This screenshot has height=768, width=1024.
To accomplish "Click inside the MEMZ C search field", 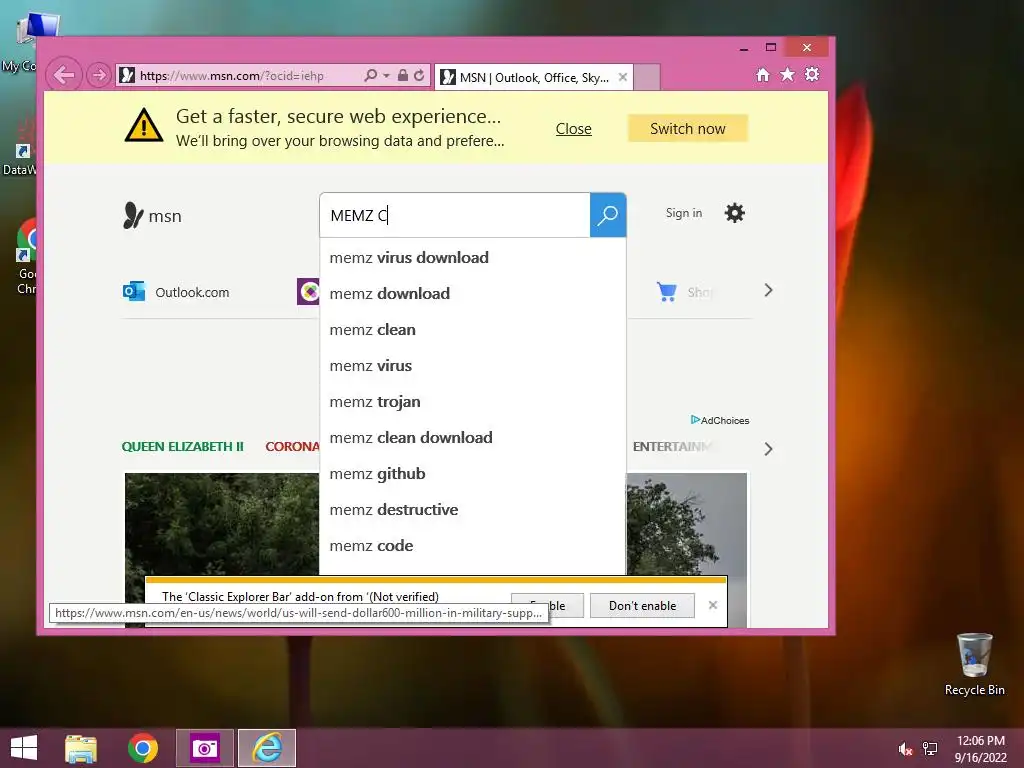I will tap(455, 215).
